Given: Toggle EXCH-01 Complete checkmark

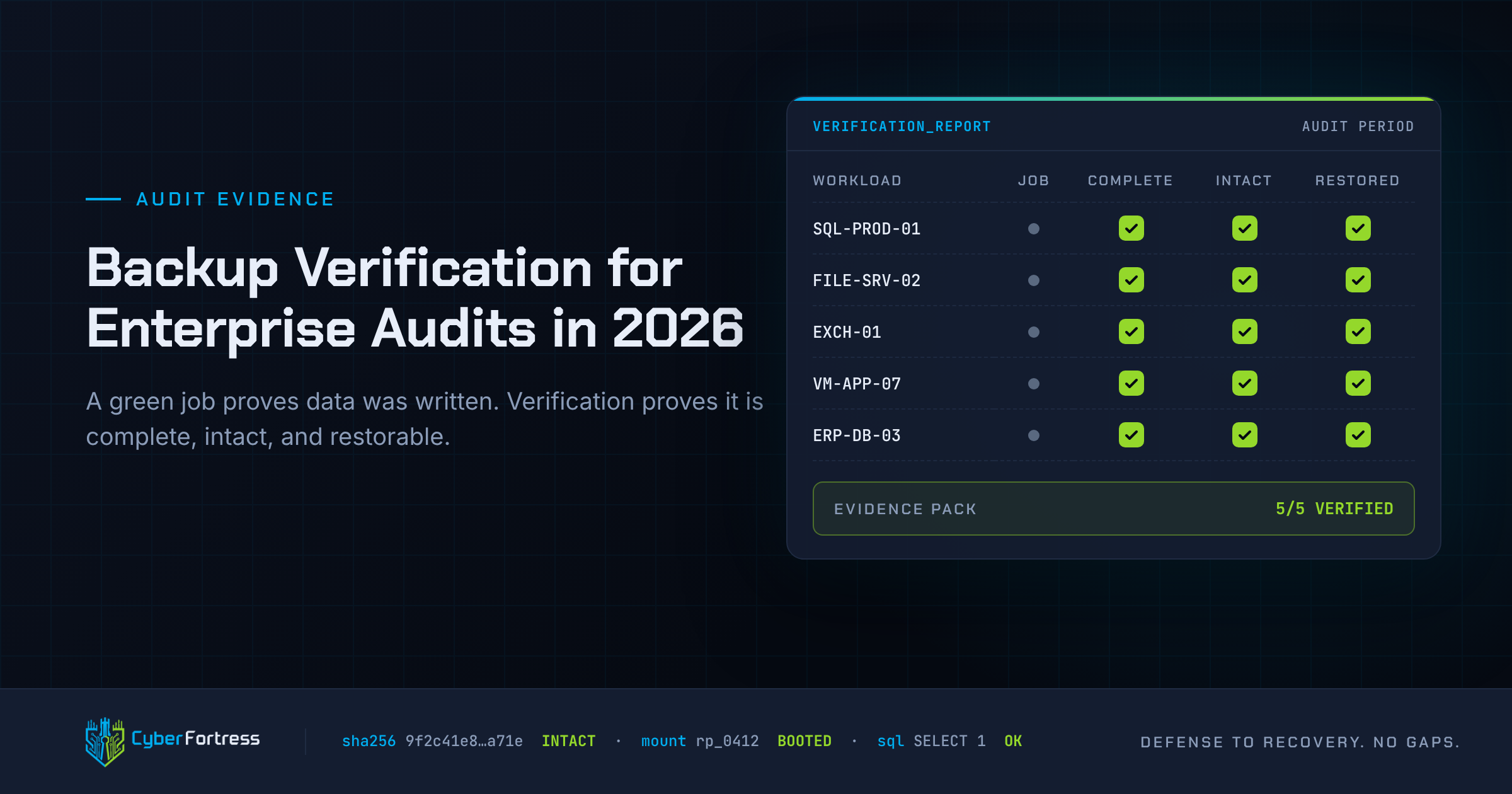Looking at the screenshot, I should [x=1131, y=331].
